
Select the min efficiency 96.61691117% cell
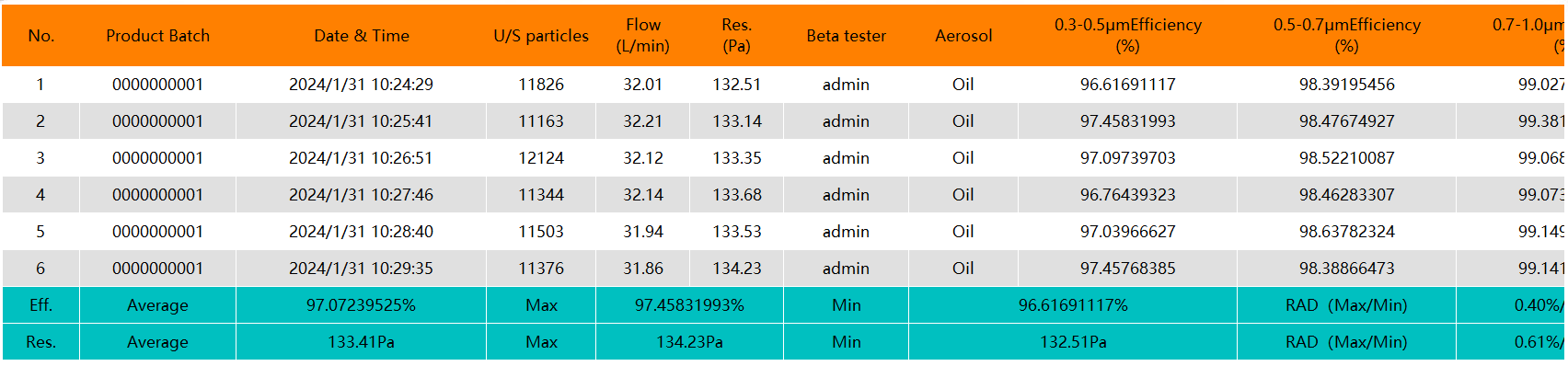tap(1072, 305)
